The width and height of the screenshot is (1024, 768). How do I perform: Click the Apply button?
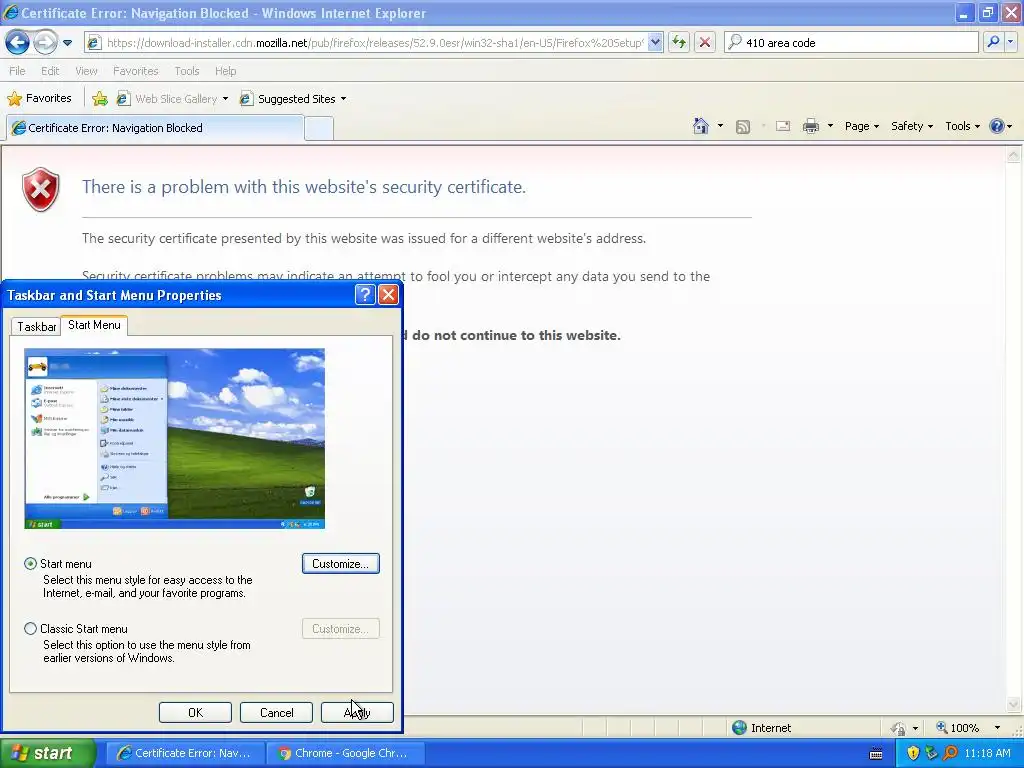(357, 712)
